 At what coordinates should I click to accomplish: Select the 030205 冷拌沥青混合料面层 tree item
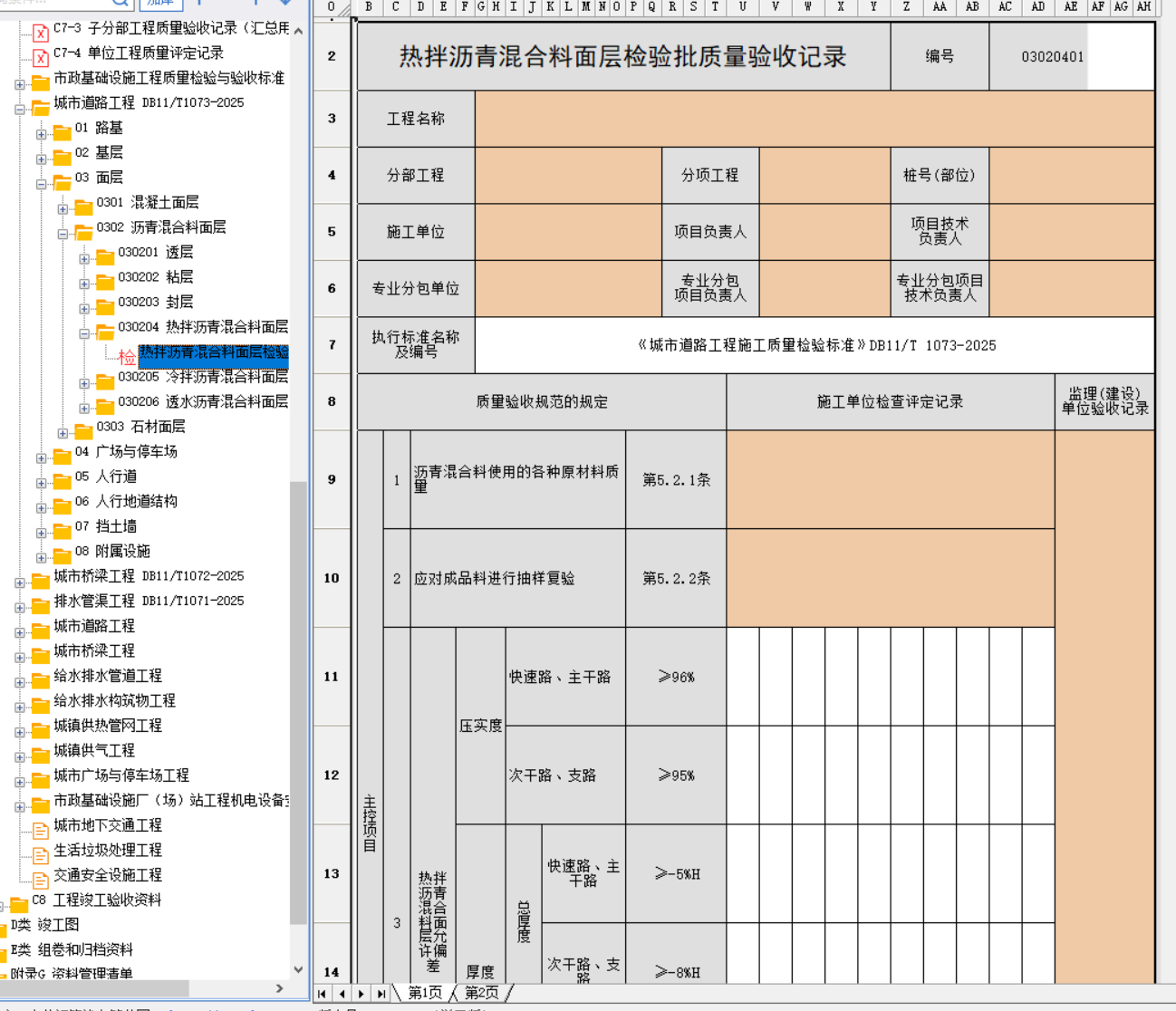pos(203,377)
